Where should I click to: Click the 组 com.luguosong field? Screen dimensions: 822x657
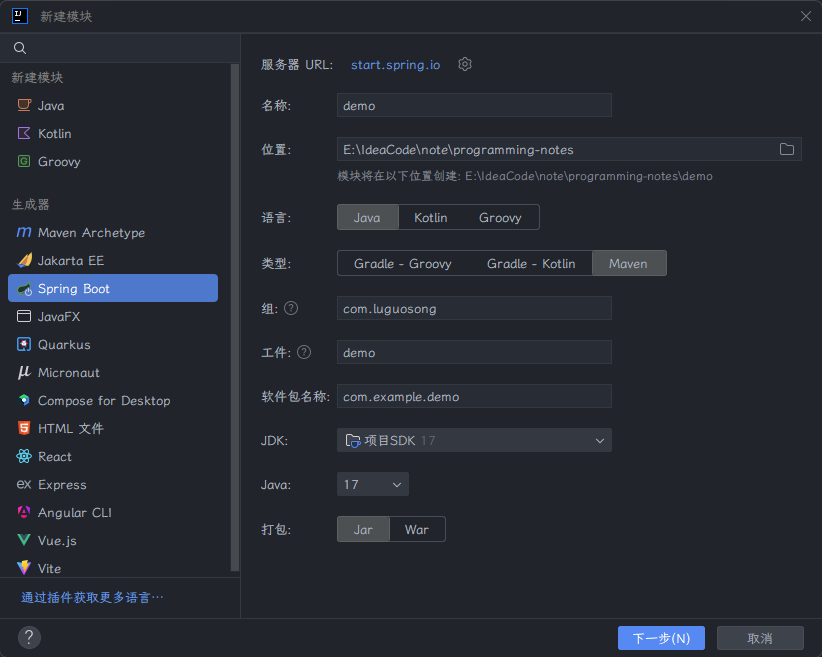[x=474, y=308]
